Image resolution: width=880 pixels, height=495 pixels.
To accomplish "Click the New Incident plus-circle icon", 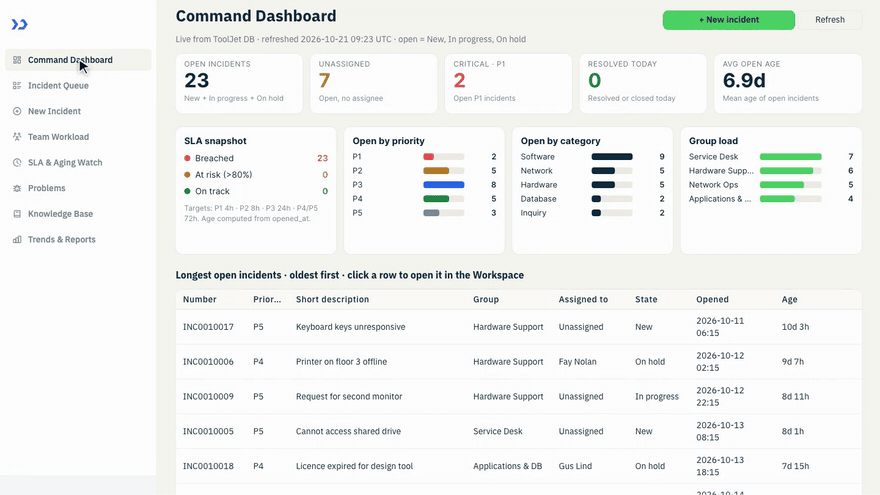I will click(x=17, y=111).
